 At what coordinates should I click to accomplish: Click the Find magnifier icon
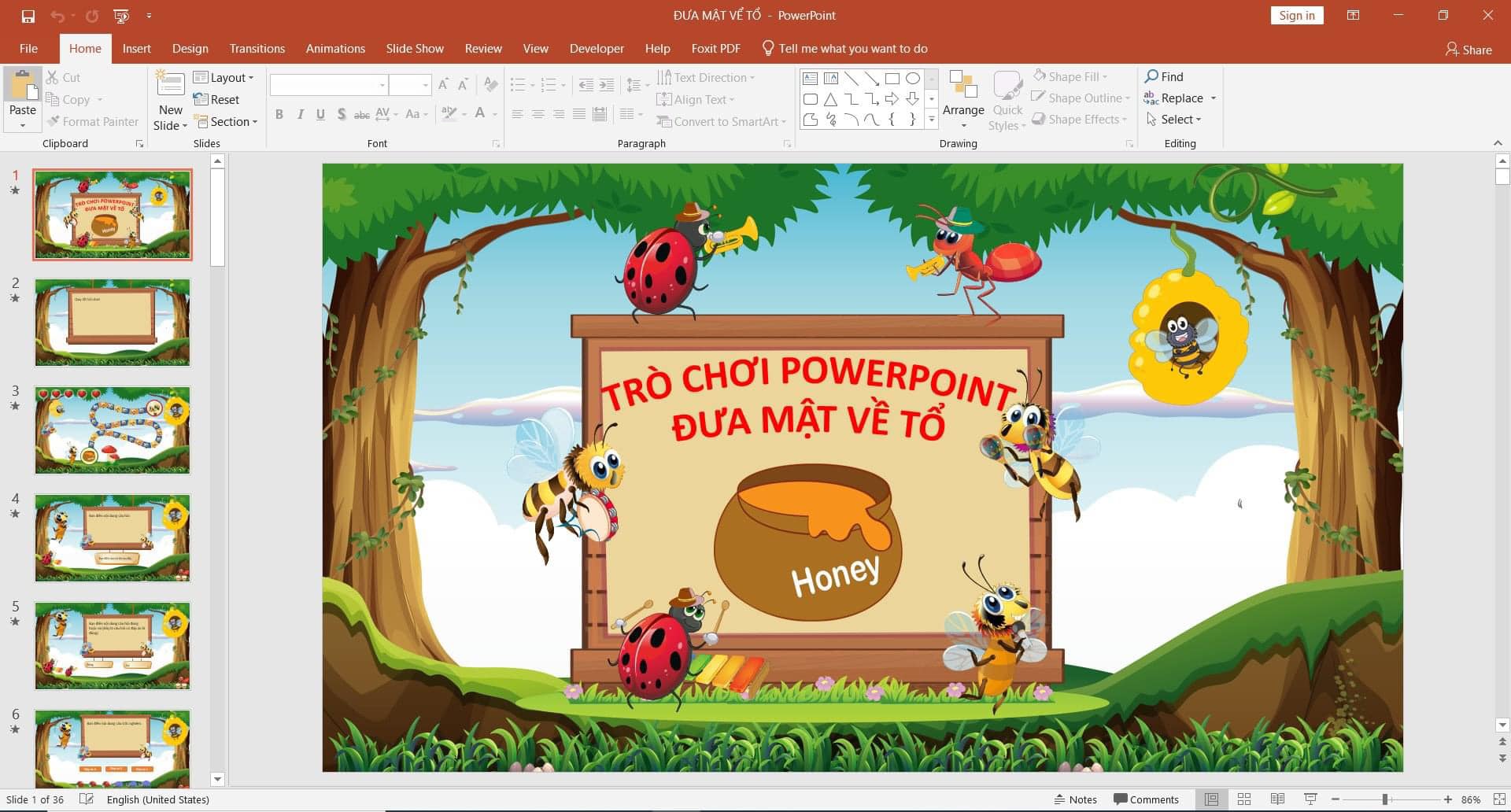pyautogui.click(x=1151, y=76)
